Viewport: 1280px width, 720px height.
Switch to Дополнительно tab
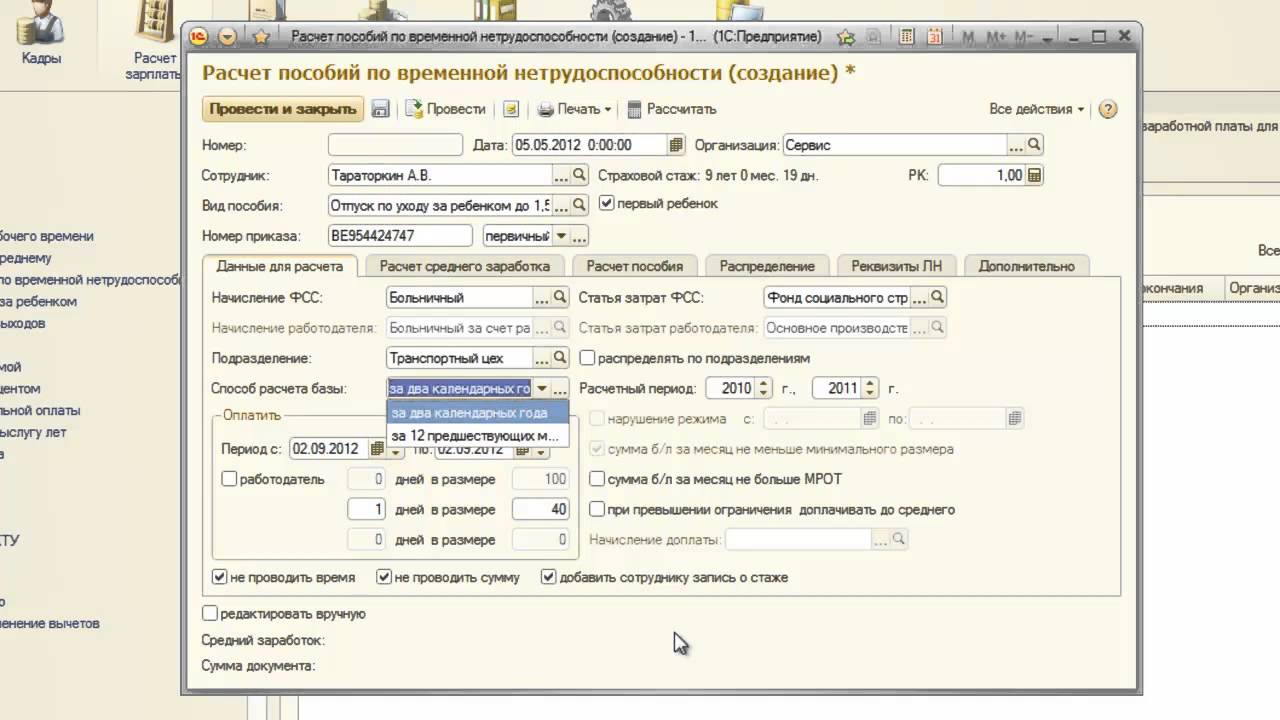tap(1027, 266)
